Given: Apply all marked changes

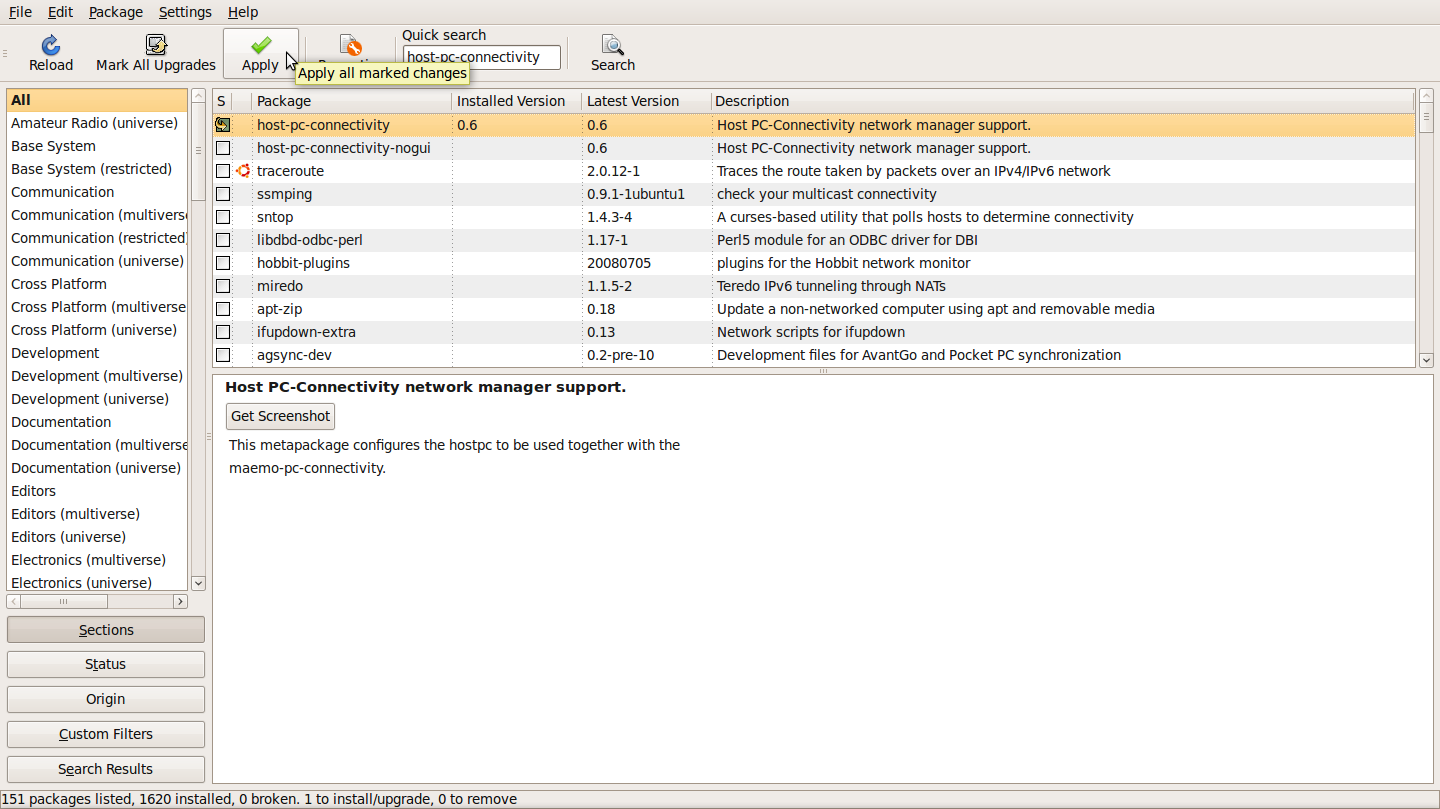Looking at the screenshot, I should point(261,53).
